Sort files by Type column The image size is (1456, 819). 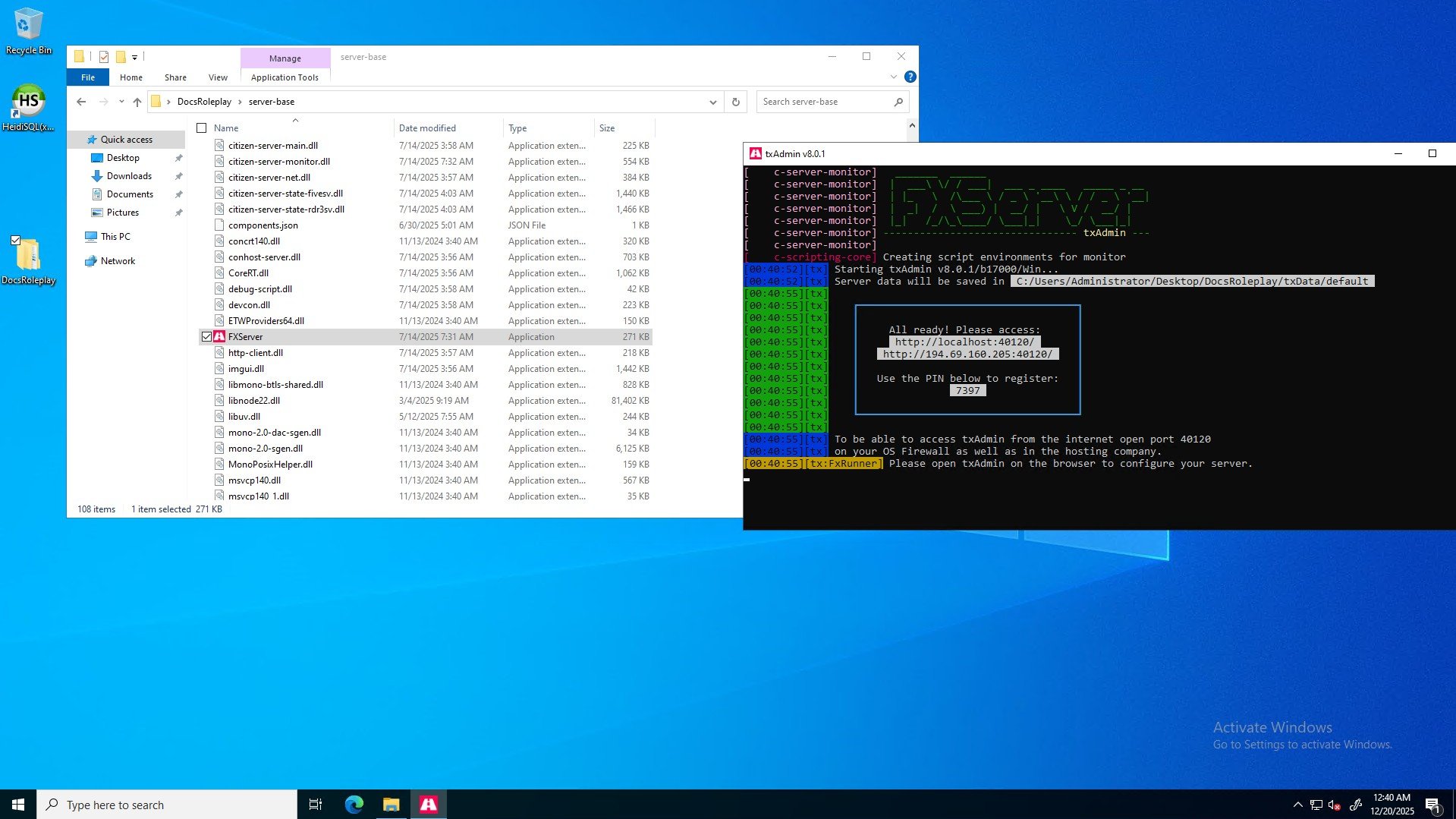pos(548,128)
